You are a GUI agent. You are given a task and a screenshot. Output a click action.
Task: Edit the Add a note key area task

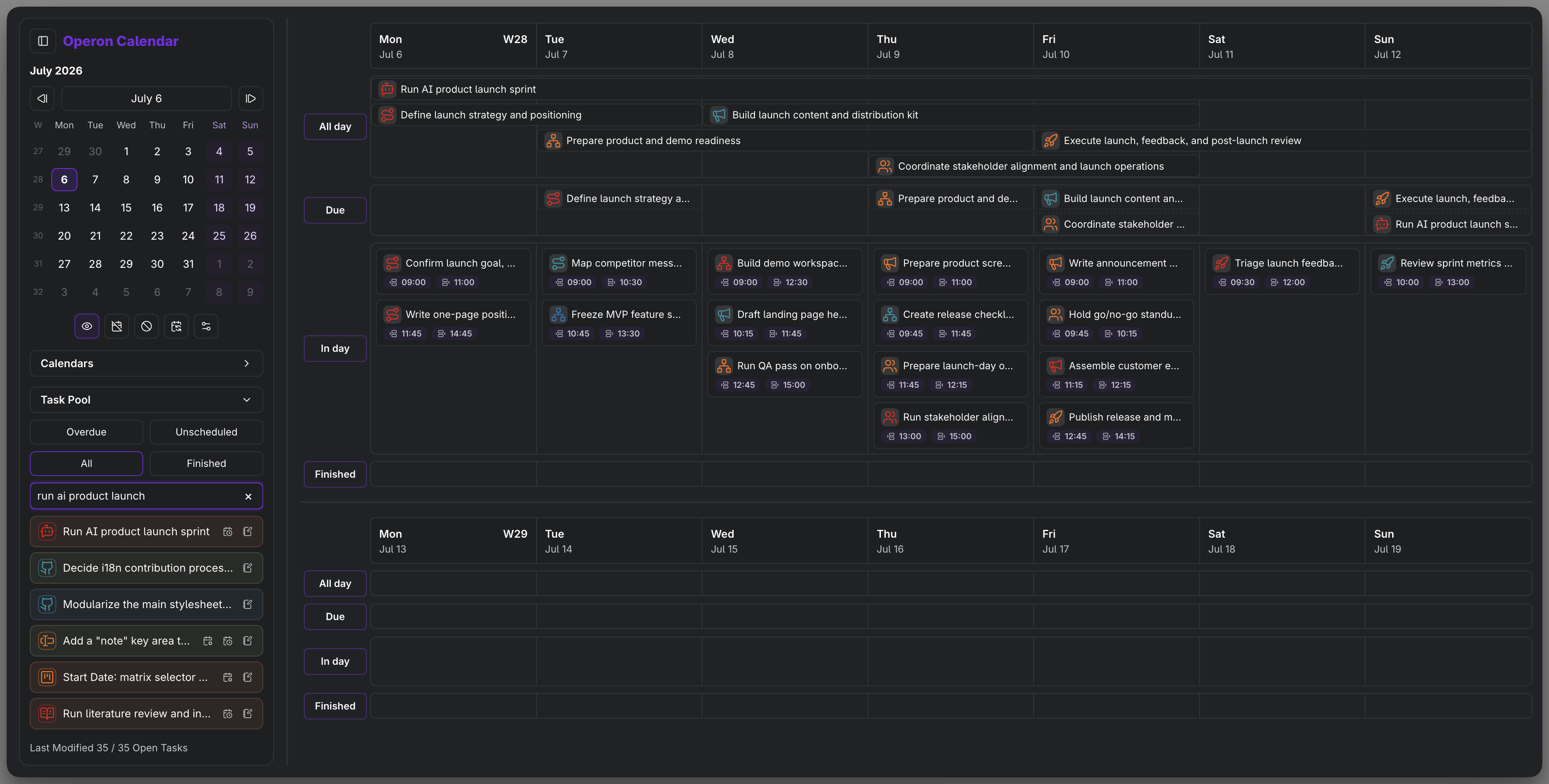tap(247, 641)
